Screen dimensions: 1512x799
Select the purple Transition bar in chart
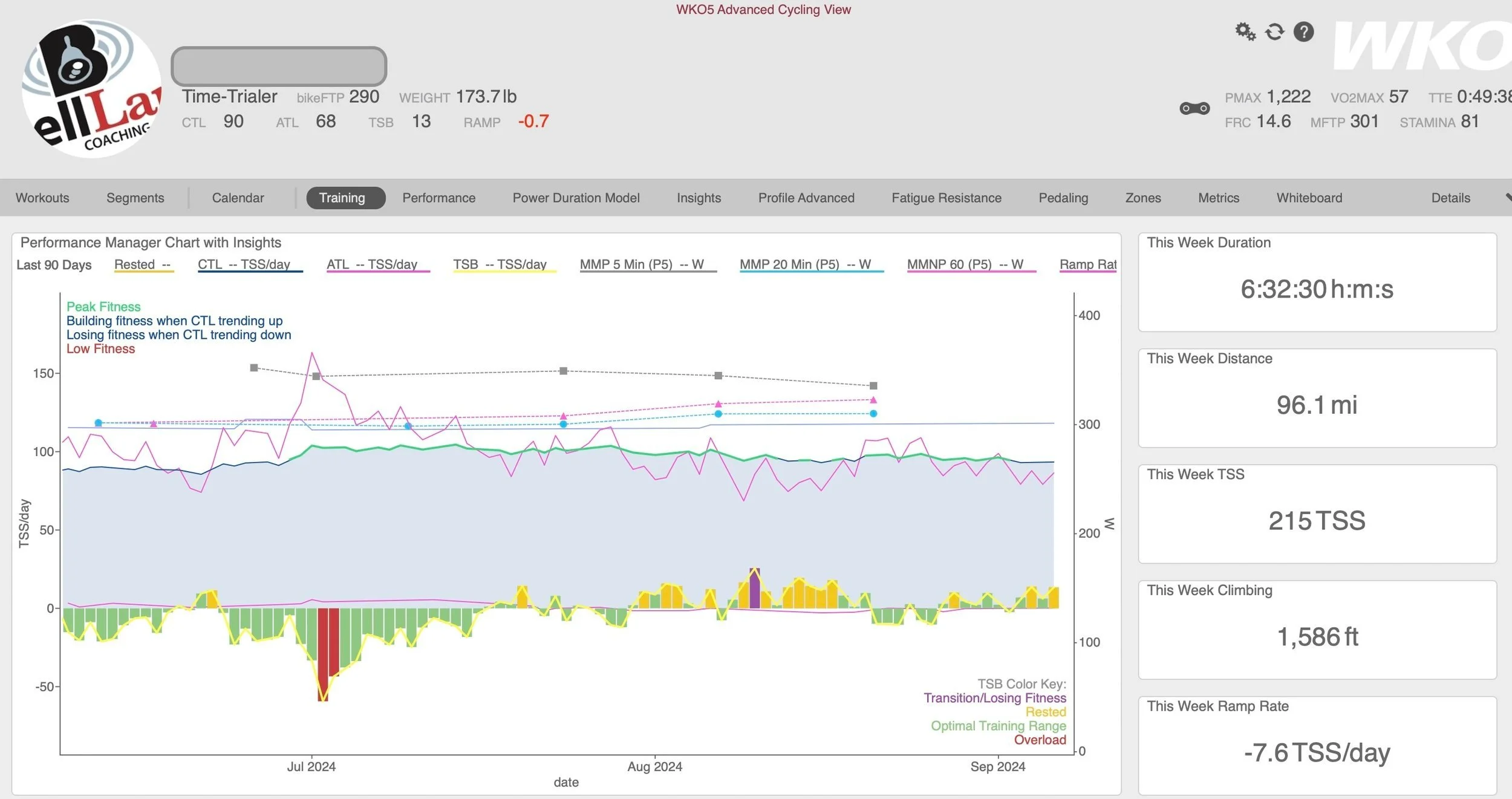(754, 590)
